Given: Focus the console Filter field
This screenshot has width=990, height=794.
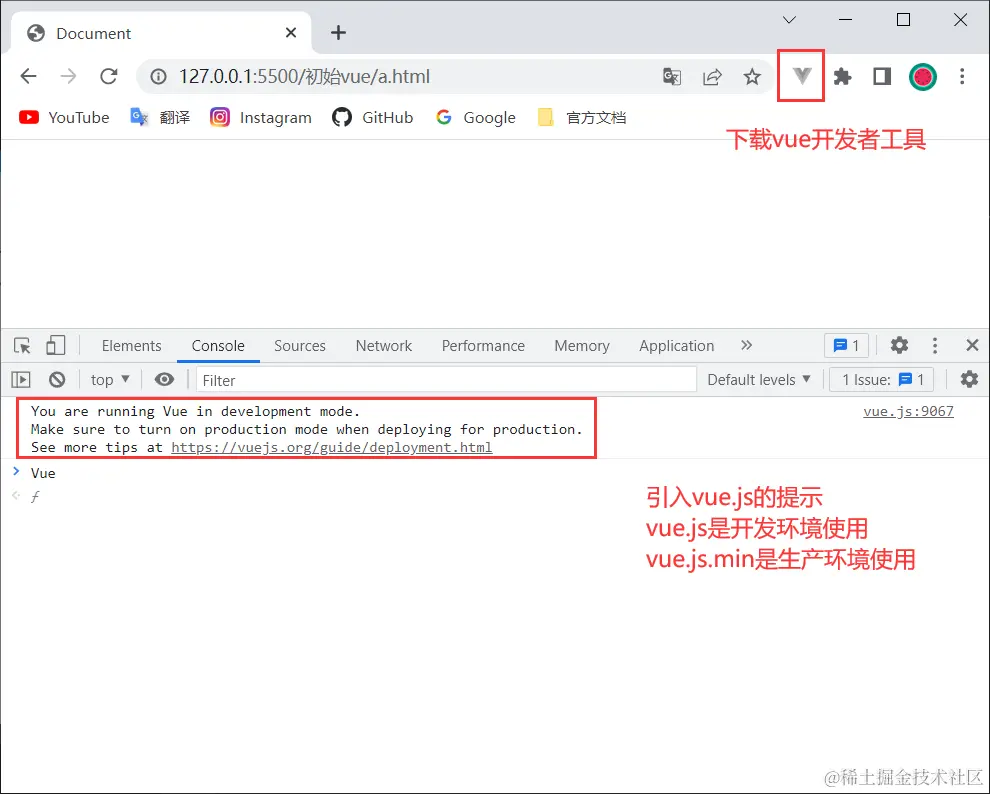Looking at the screenshot, I should 446,380.
